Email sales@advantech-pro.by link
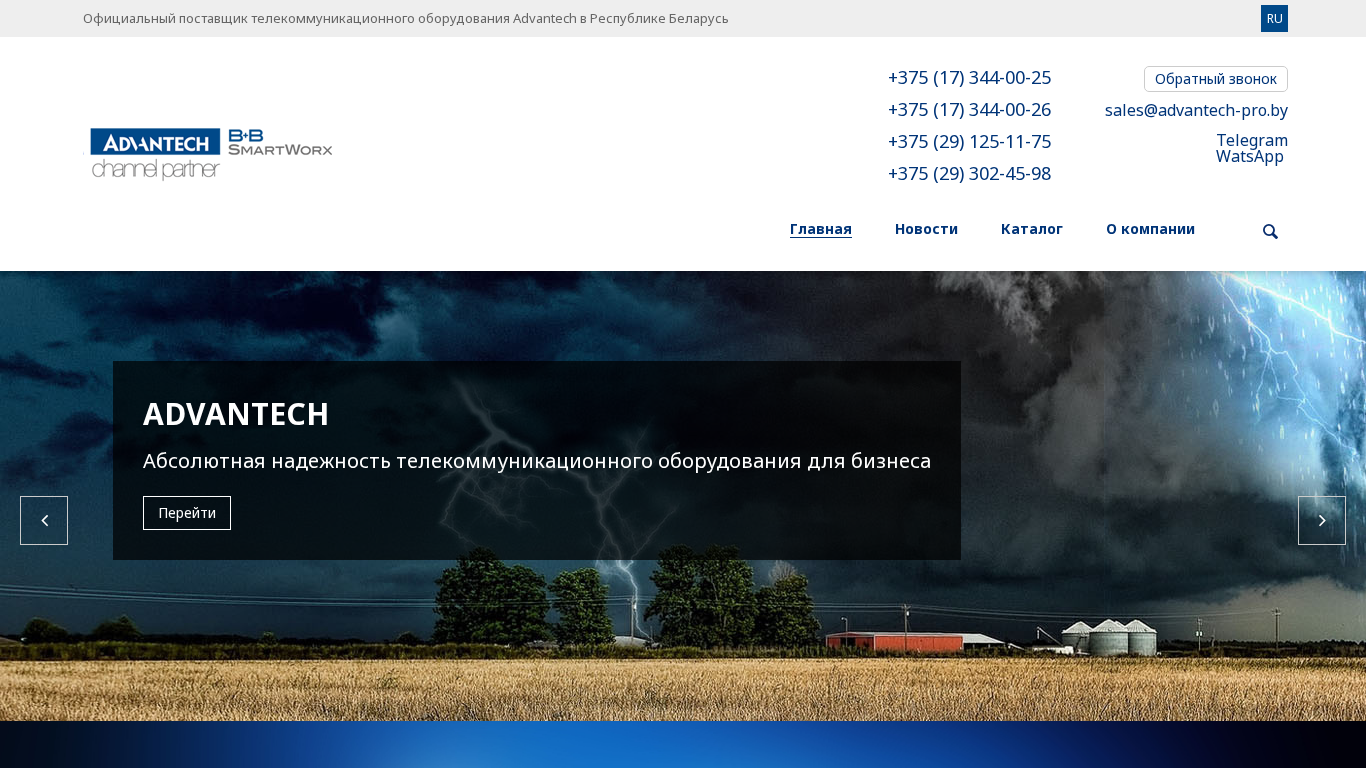Viewport: 1366px width, 768px height. tap(1196, 110)
